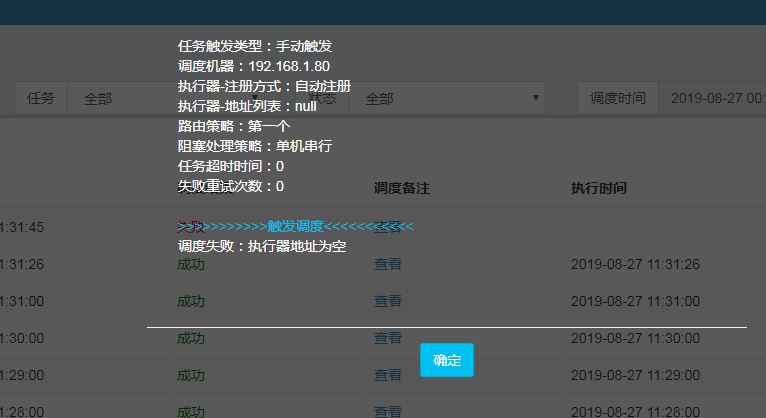
Task: Click the 确定 confirm button
Action: (447, 360)
